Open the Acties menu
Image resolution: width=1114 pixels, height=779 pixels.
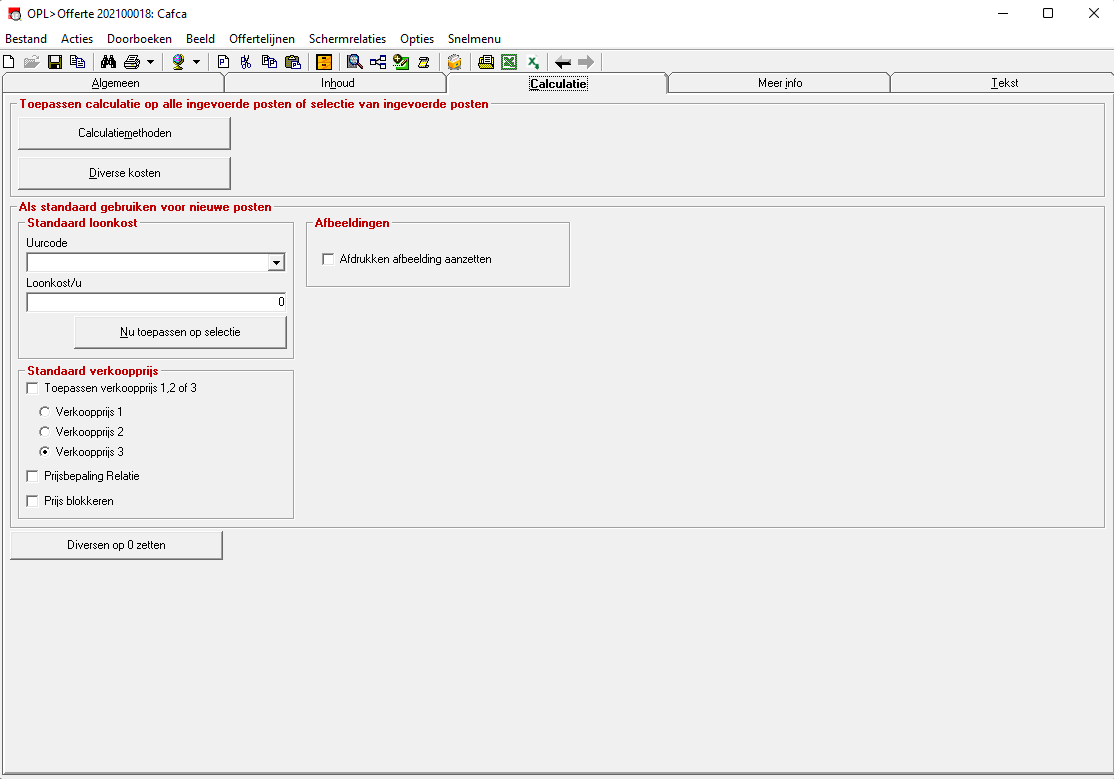(77, 39)
